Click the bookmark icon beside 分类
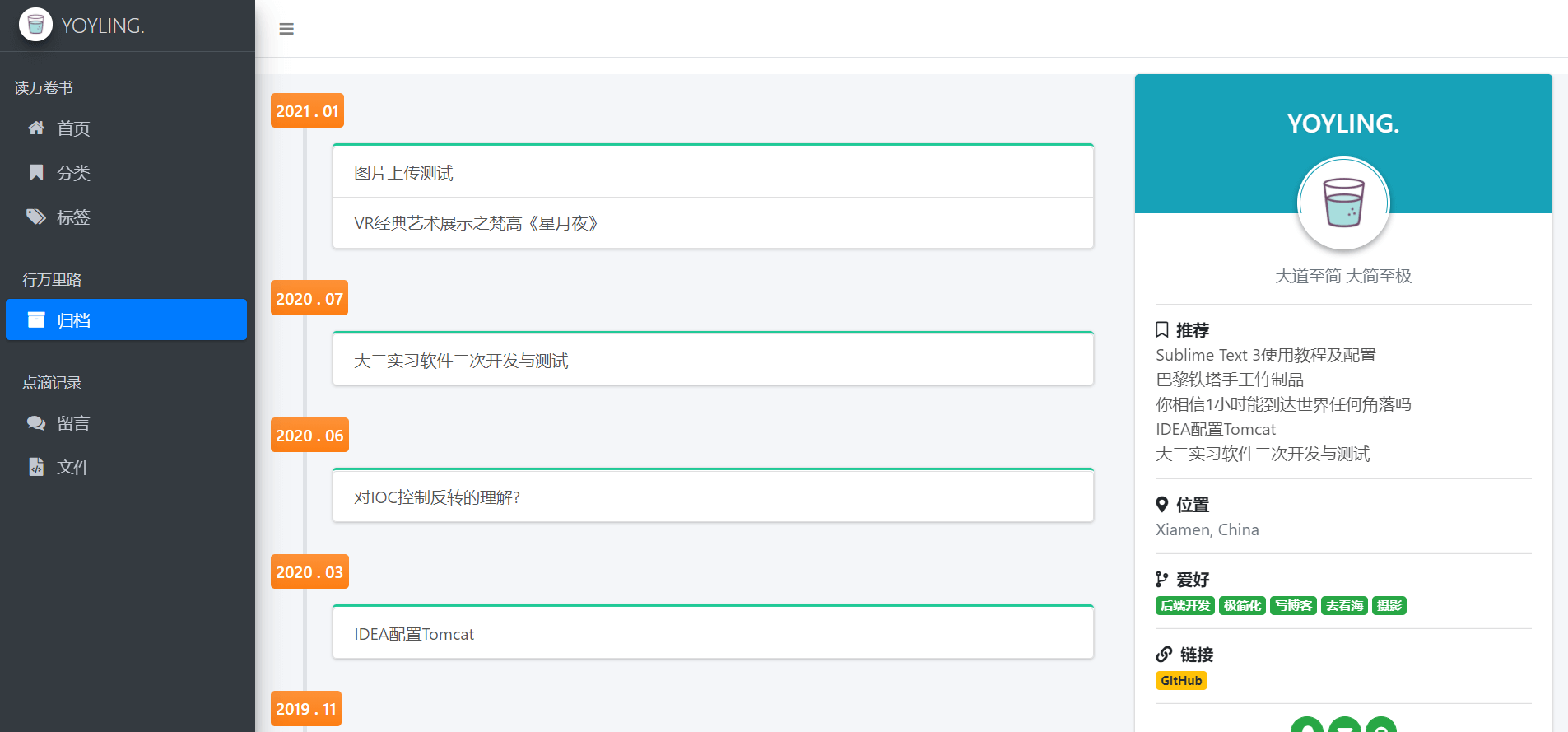The image size is (1568, 732). tap(36, 172)
